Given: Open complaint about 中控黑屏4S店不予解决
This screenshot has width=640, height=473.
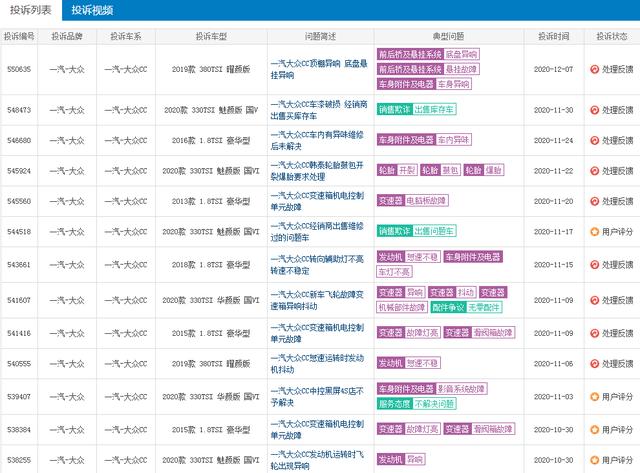Looking at the screenshot, I should click(x=317, y=397).
